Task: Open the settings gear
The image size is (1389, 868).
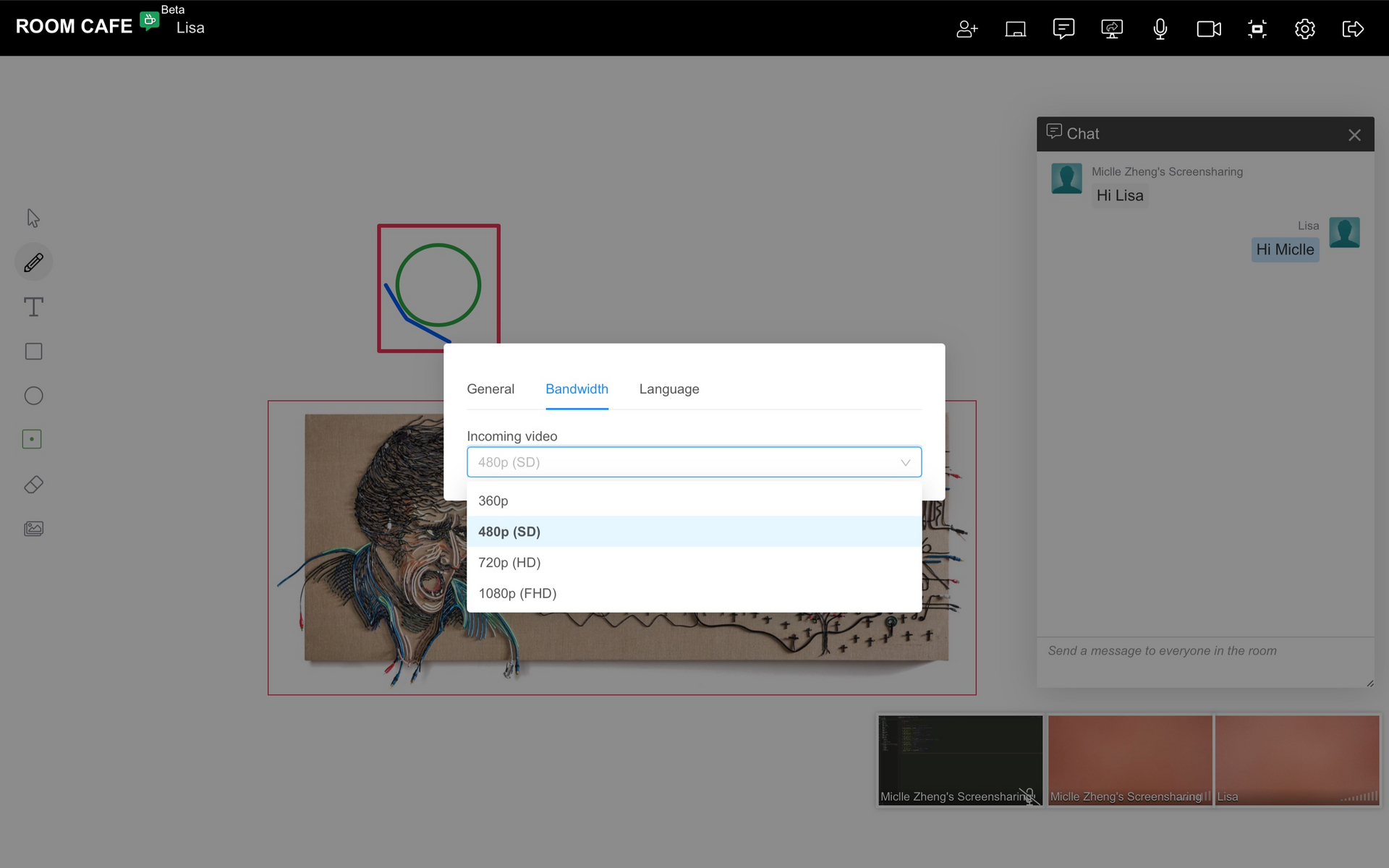Action: click(x=1305, y=29)
